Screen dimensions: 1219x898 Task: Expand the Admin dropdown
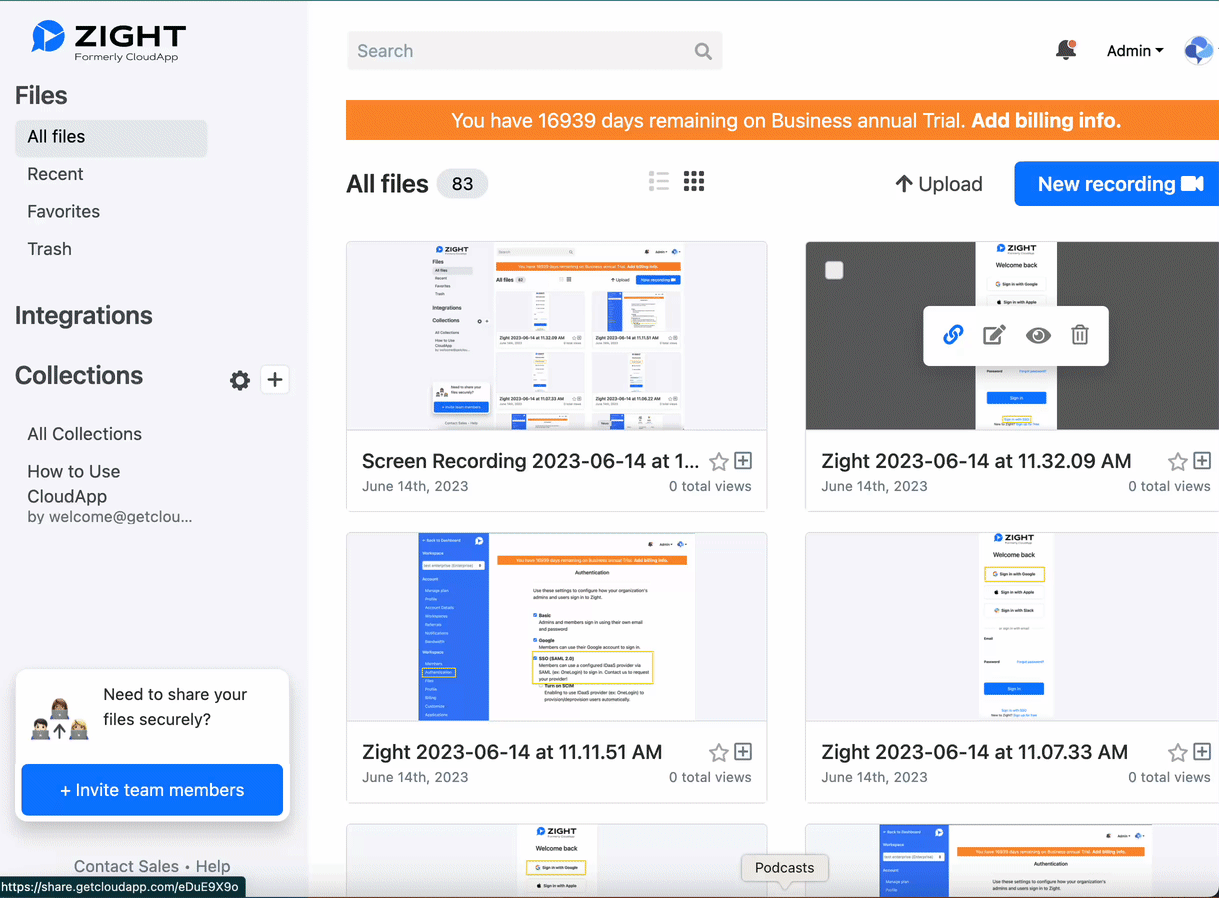1135,51
